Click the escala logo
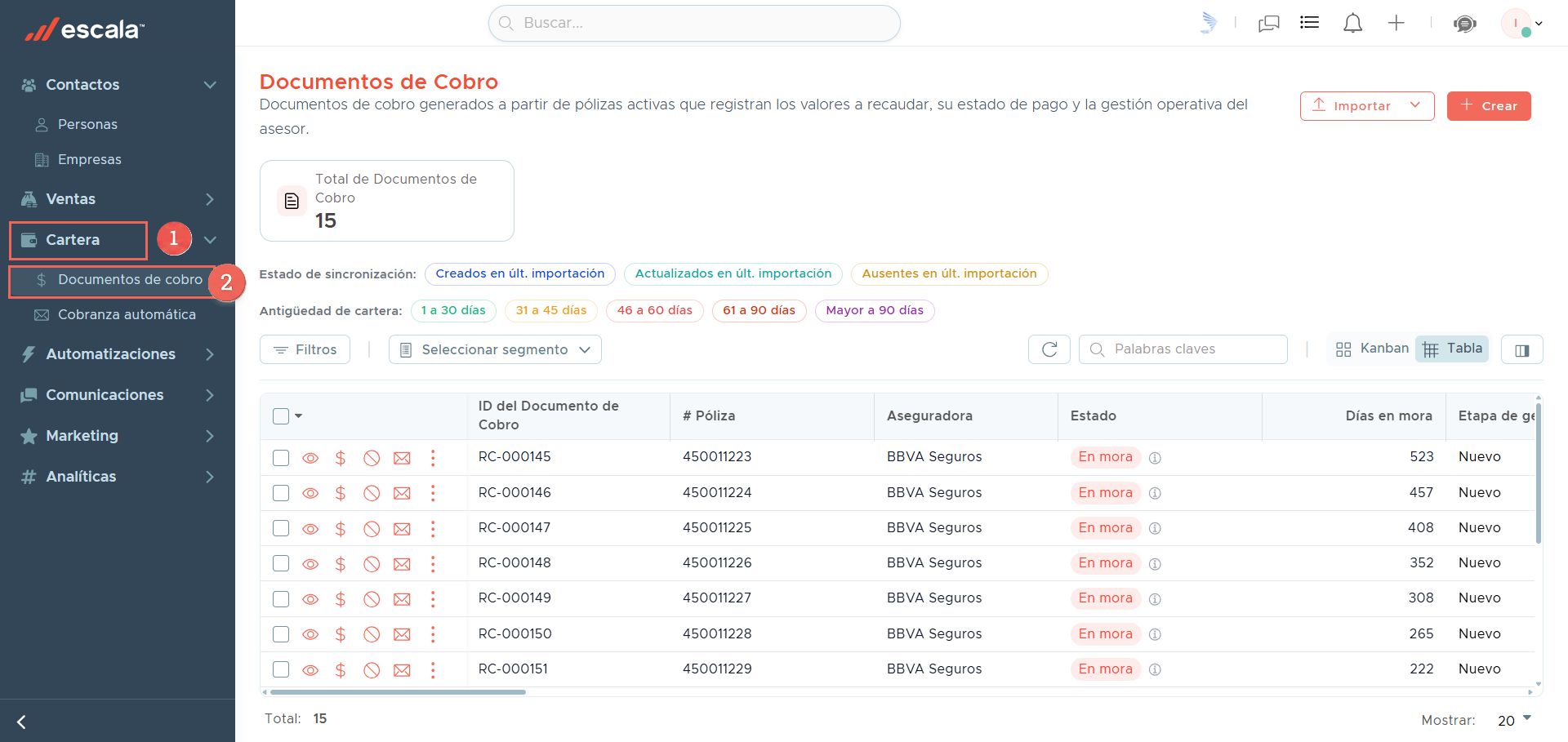This screenshot has height=742, width=1568. (85, 29)
